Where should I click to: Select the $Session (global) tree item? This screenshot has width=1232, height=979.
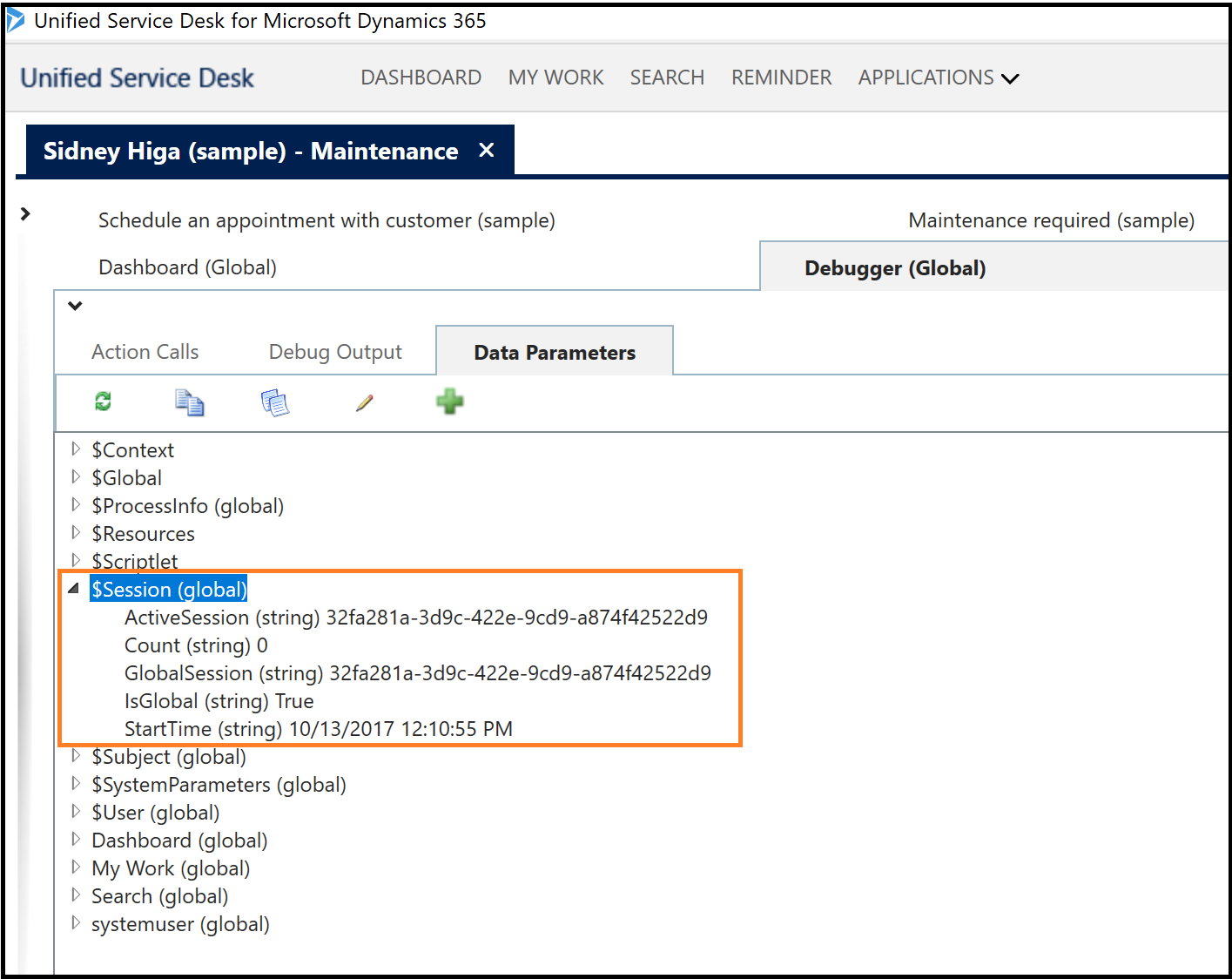pos(169,589)
